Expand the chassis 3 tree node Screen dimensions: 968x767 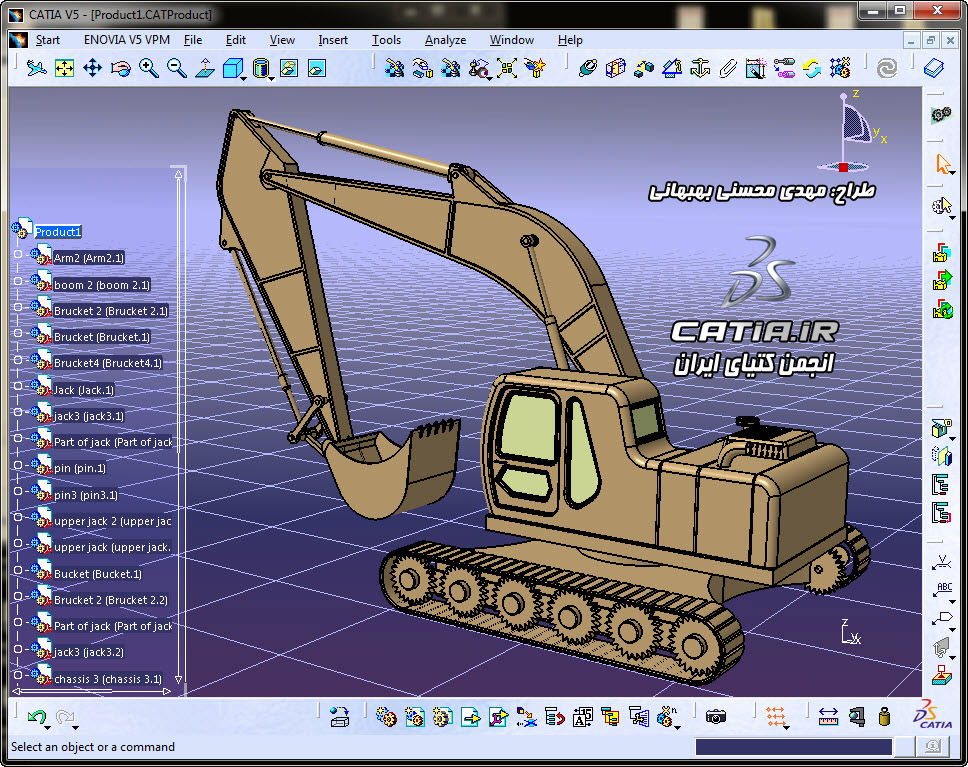[x=18, y=675]
